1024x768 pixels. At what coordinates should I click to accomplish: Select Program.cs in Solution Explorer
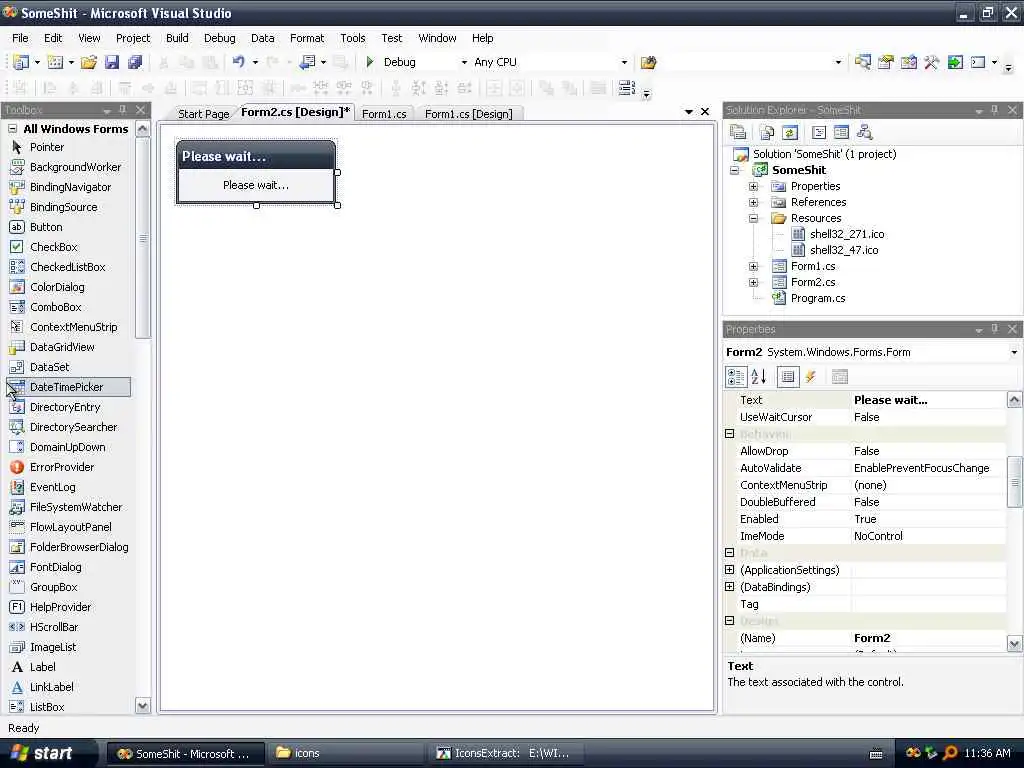point(818,298)
